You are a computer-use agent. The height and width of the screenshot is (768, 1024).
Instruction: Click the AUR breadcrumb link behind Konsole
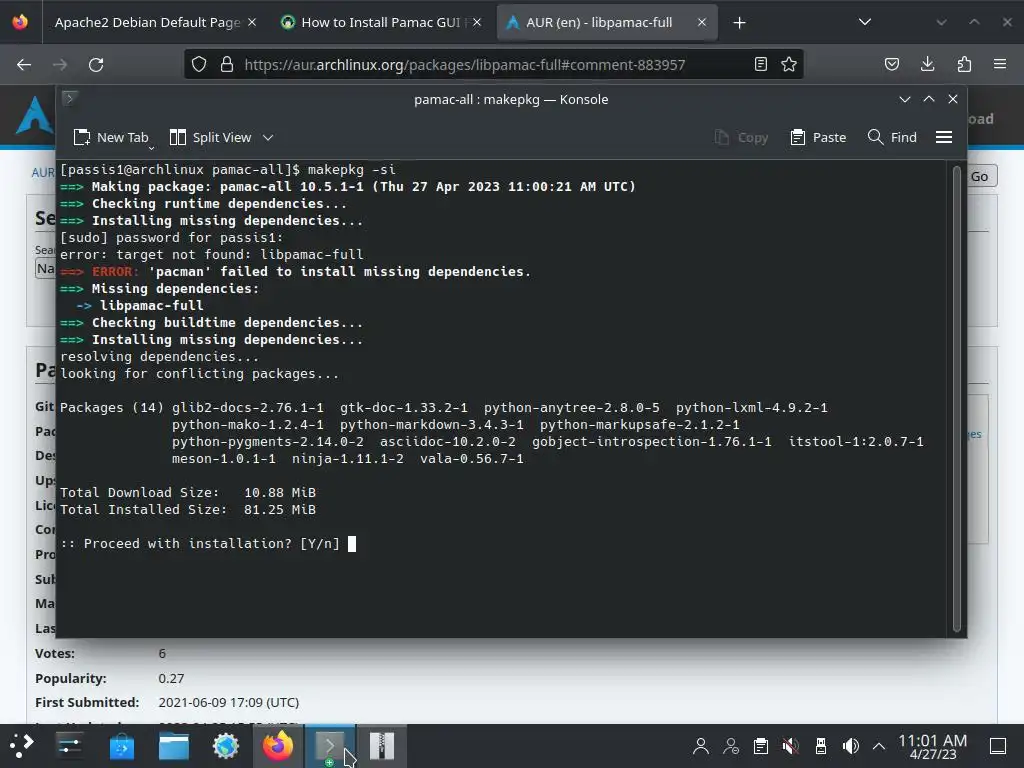click(x=43, y=172)
